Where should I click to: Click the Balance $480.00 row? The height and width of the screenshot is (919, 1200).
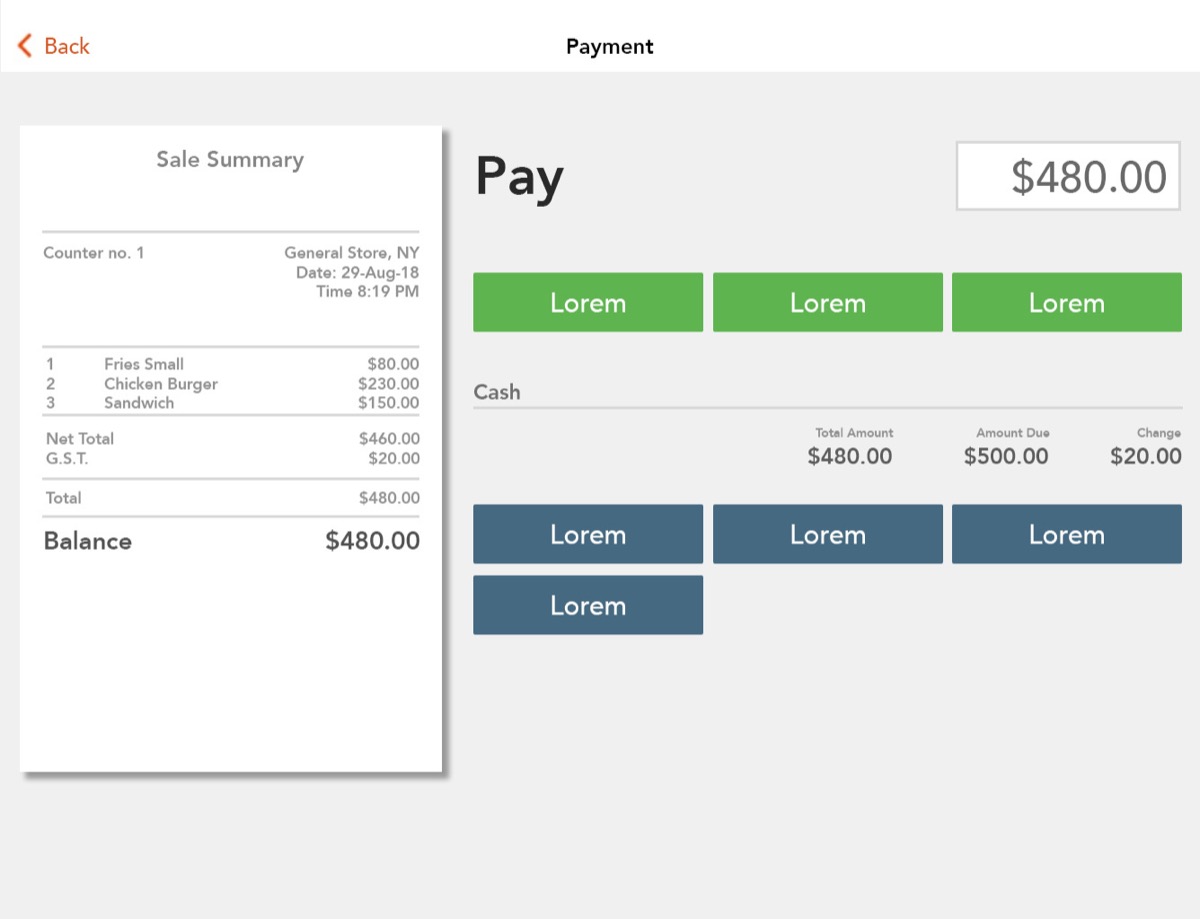click(x=232, y=541)
